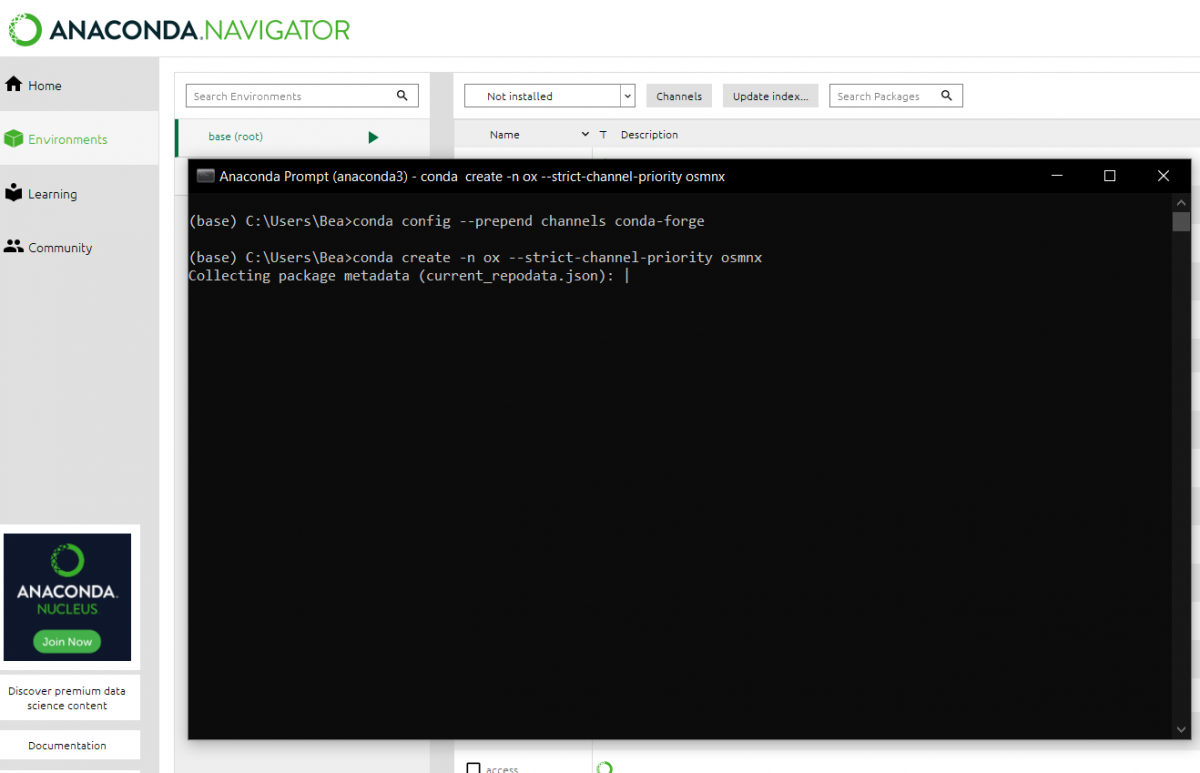Click the Home house icon in sidebar

click(x=14, y=85)
